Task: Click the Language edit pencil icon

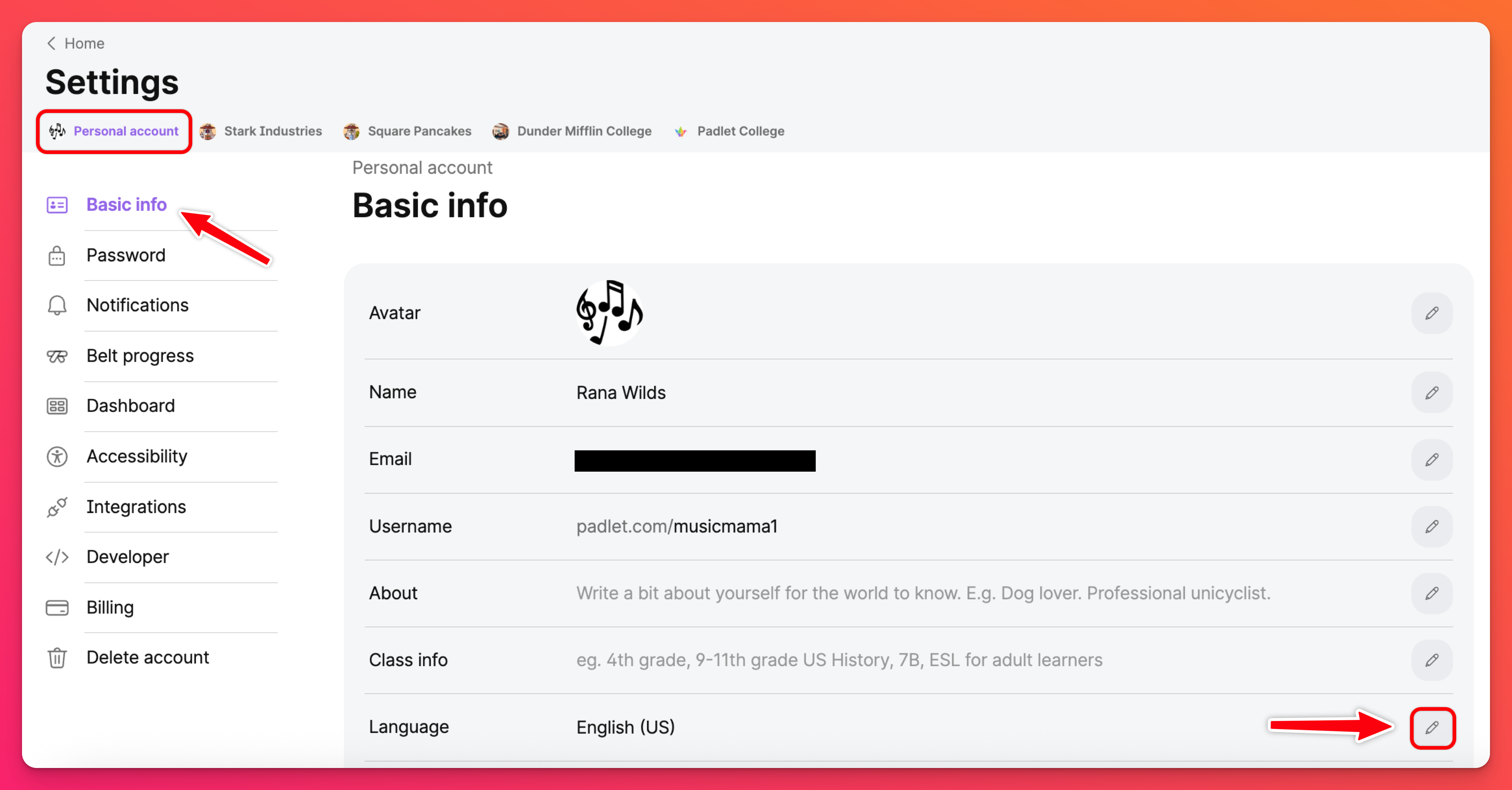Action: [x=1431, y=727]
